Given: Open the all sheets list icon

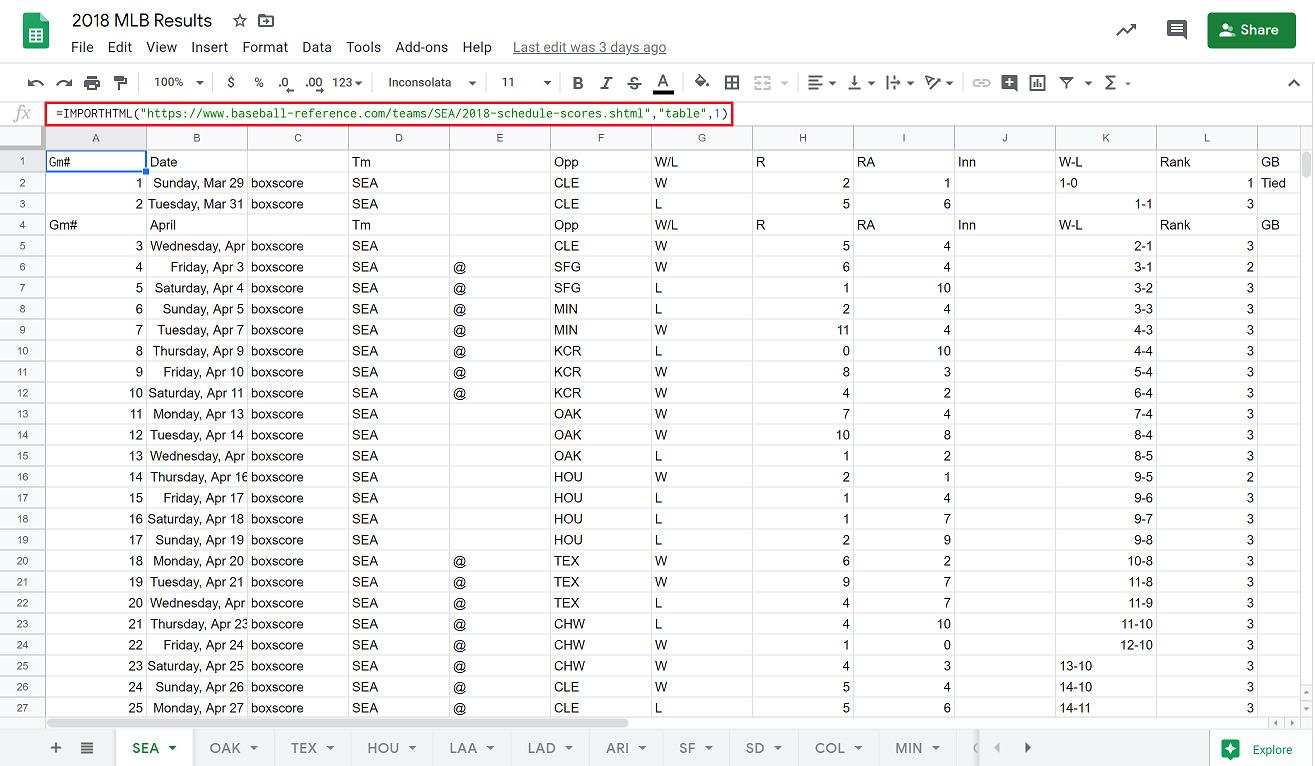Looking at the screenshot, I should point(87,748).
